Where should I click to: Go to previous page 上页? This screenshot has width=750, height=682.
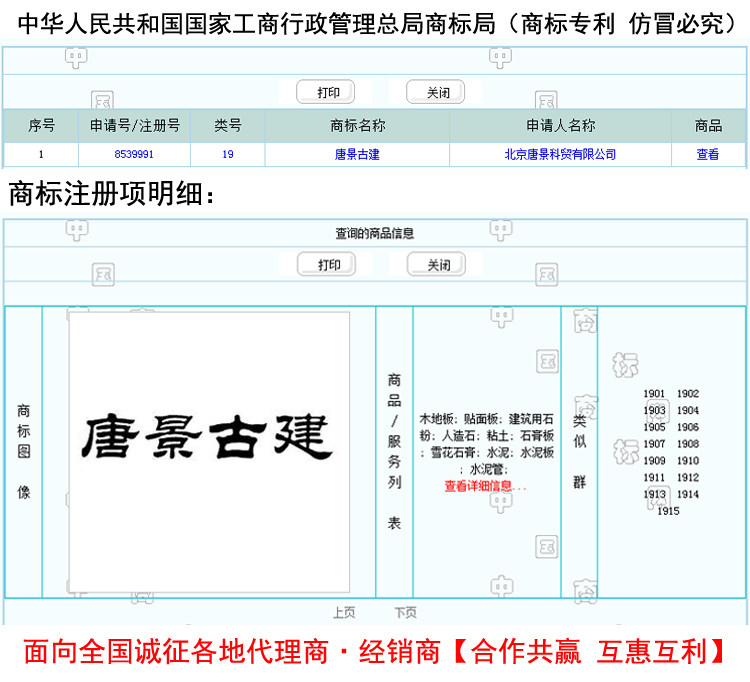coord(344,612)
